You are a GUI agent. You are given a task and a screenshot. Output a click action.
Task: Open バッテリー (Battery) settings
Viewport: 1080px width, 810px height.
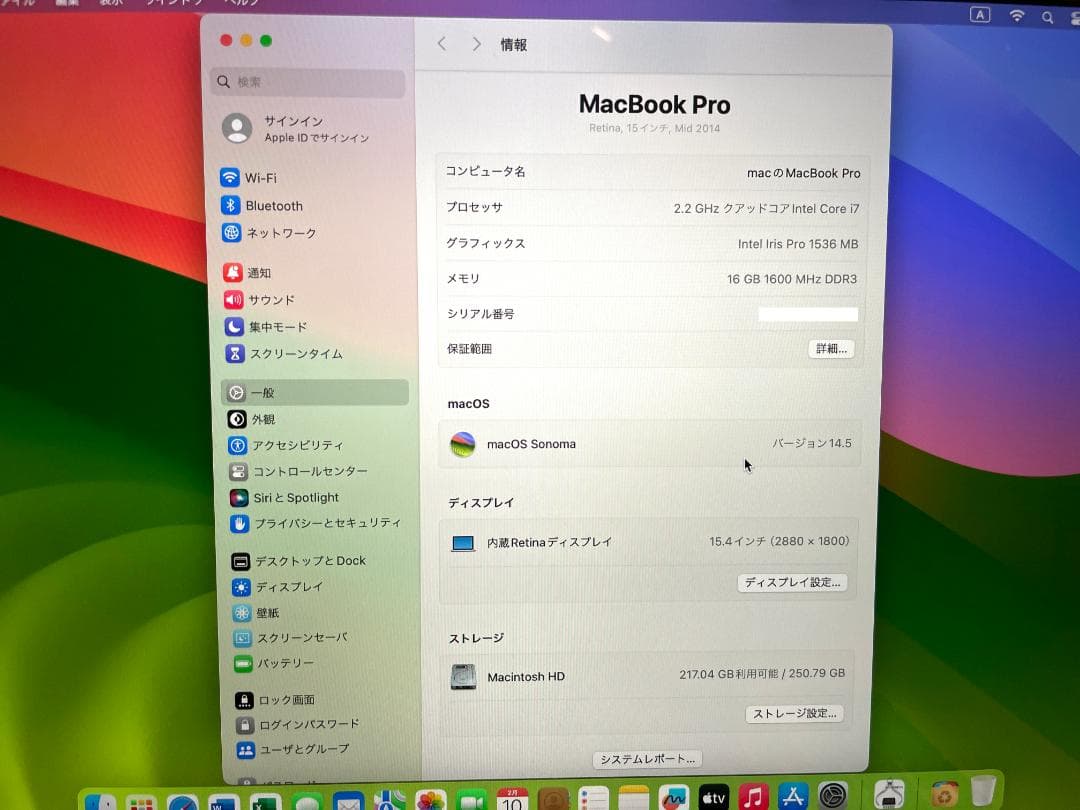(x=266, y=663)
